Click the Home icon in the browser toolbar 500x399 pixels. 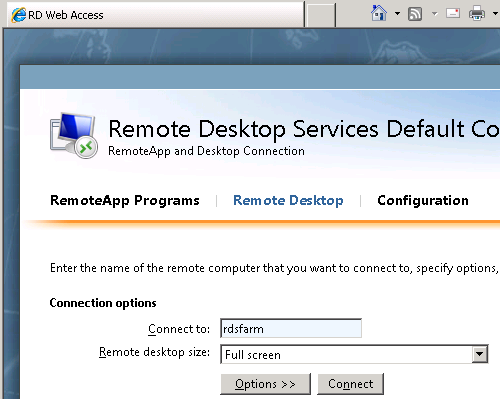point(379,13)
